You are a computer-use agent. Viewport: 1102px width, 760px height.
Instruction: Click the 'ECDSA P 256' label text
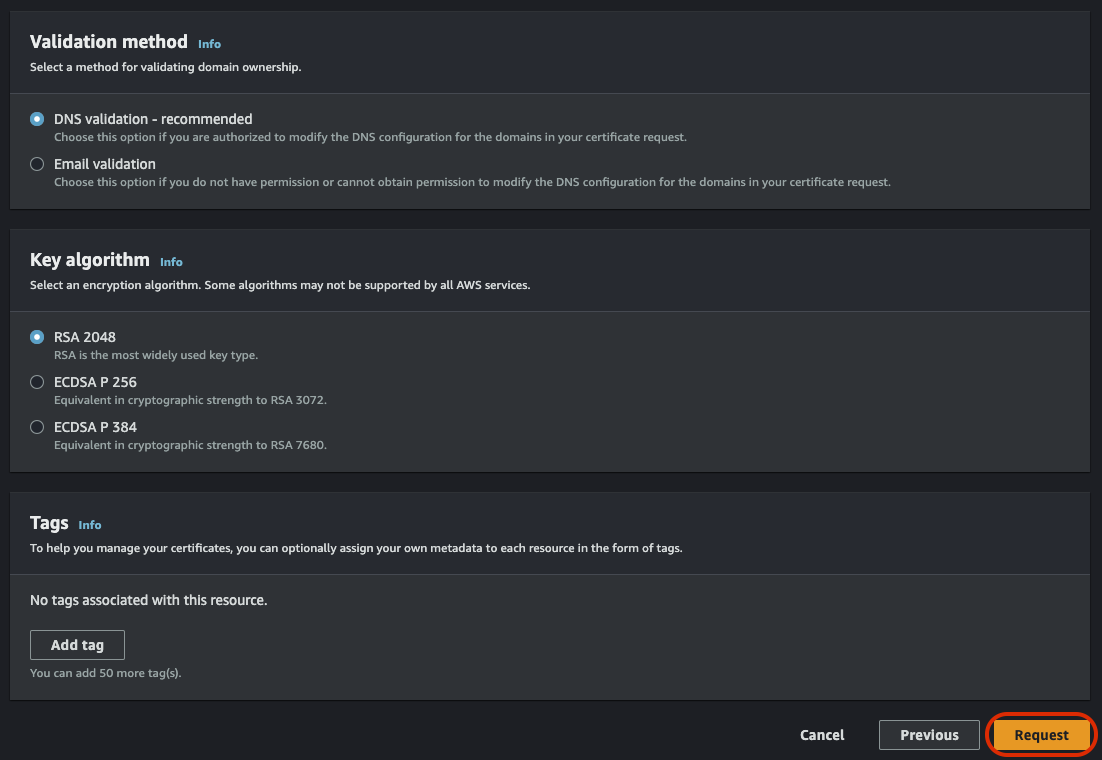pos(96,382)
